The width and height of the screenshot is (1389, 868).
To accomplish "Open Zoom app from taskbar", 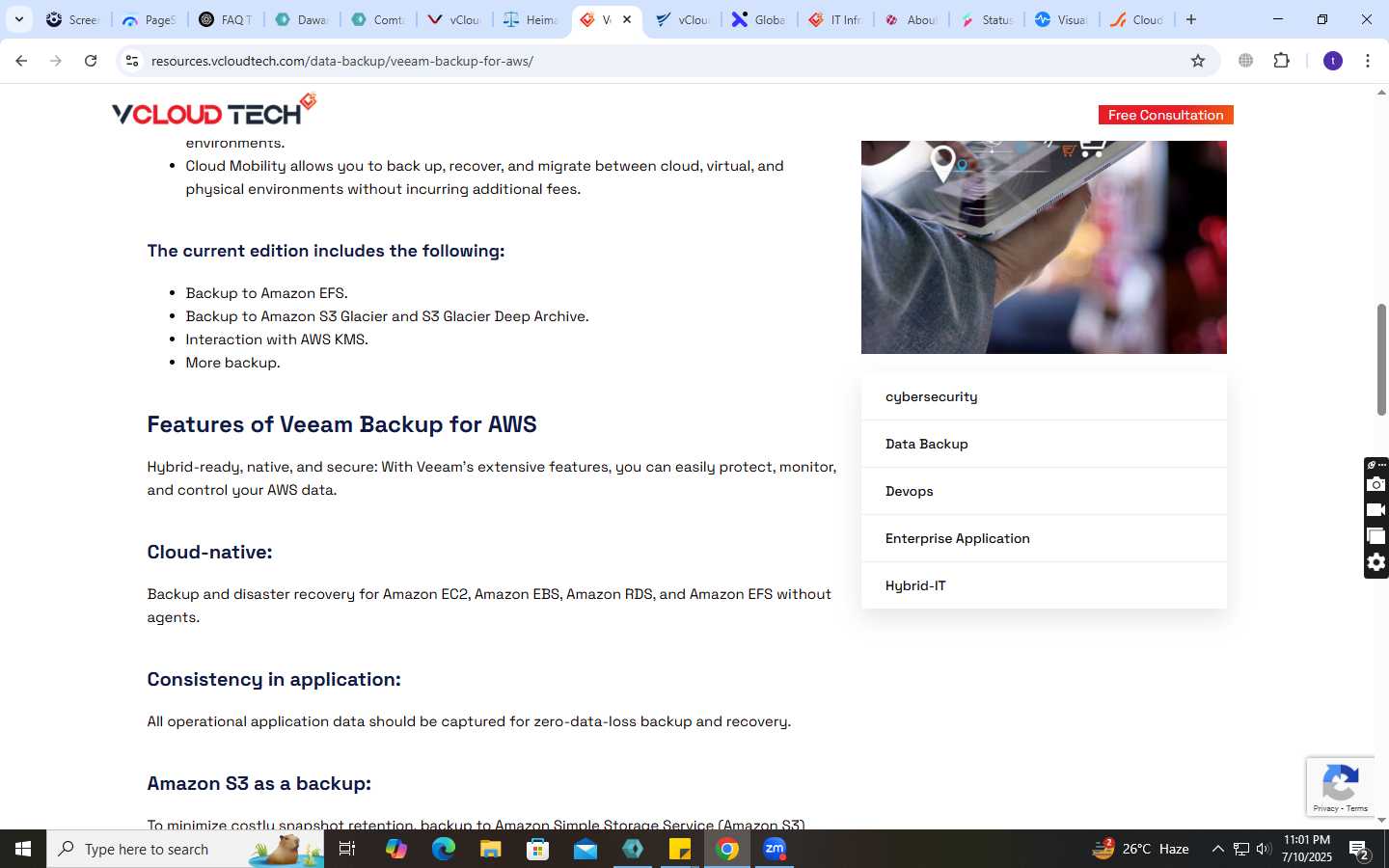I will (x=775, y=849).
